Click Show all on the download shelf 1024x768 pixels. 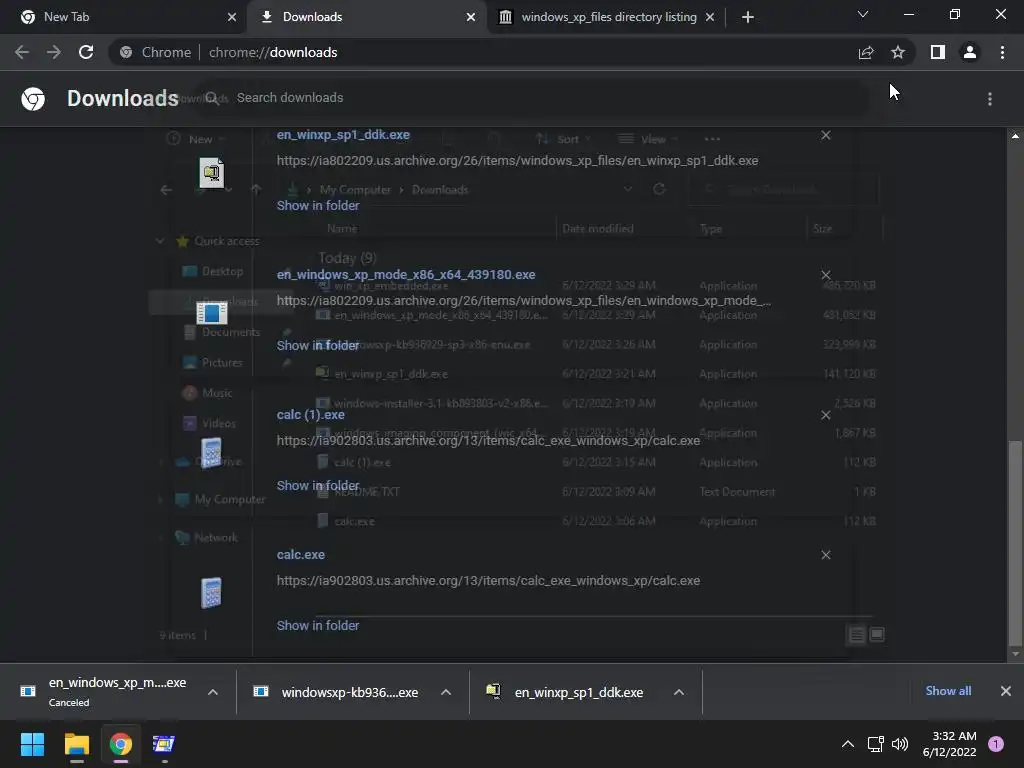[948, 691]
